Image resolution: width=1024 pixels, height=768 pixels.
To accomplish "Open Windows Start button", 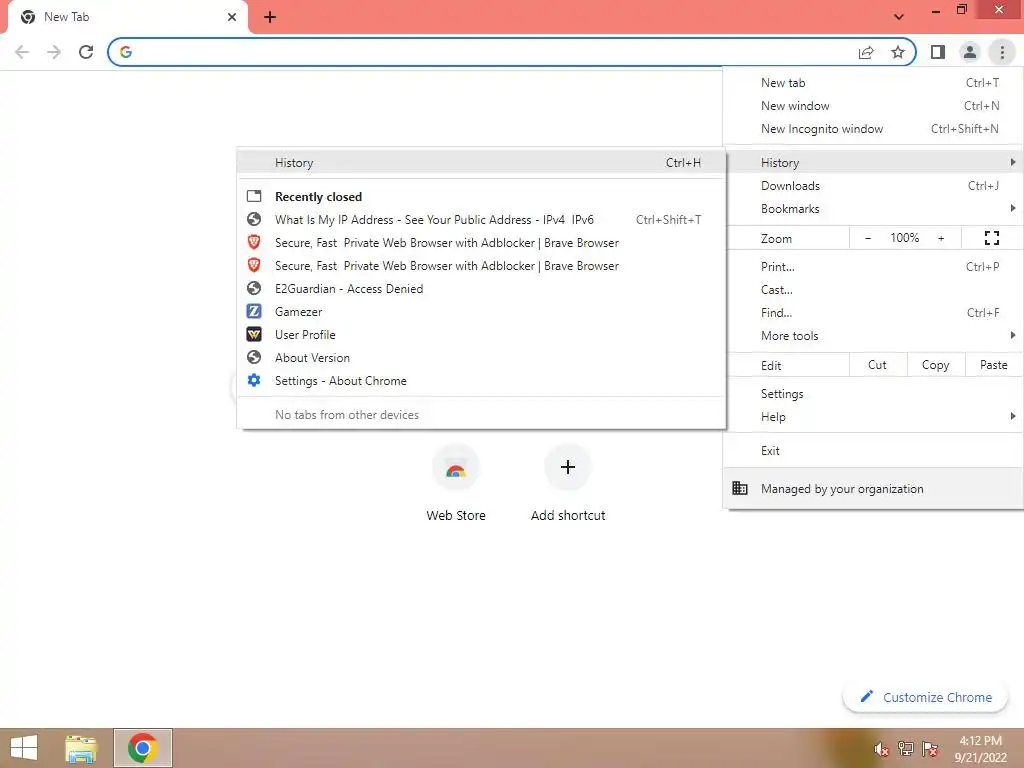I will point(24,748).
